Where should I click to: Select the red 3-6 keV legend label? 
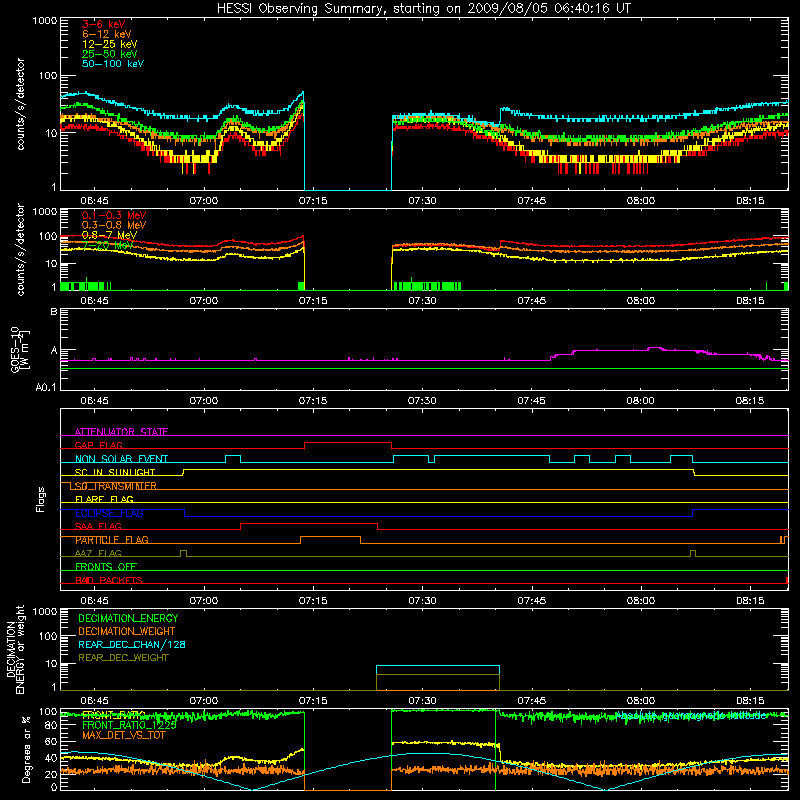point(104,24)
